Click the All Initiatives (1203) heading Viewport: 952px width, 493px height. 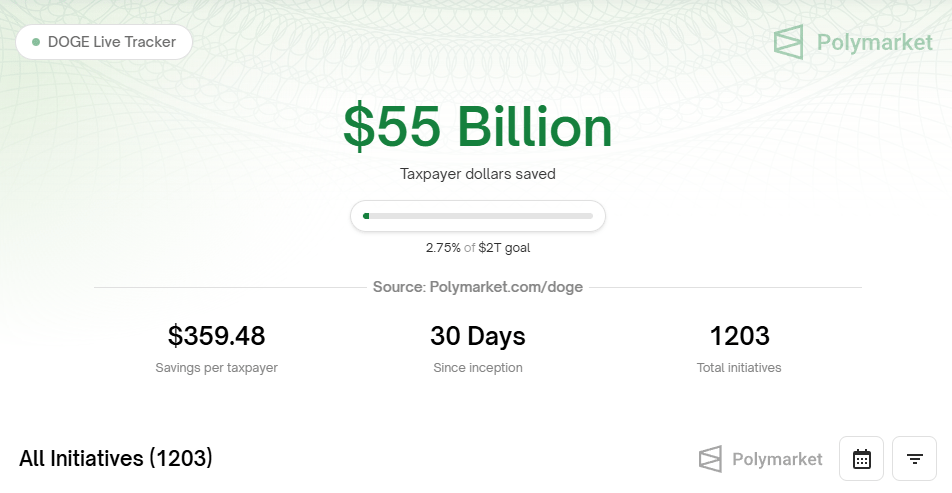click(116, 458)
